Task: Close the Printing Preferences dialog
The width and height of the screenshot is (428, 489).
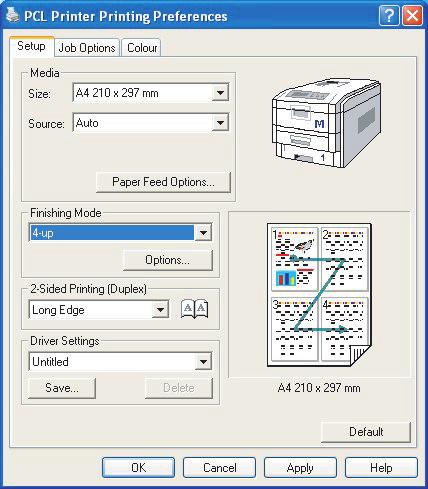Action: (x=412, y=15)
